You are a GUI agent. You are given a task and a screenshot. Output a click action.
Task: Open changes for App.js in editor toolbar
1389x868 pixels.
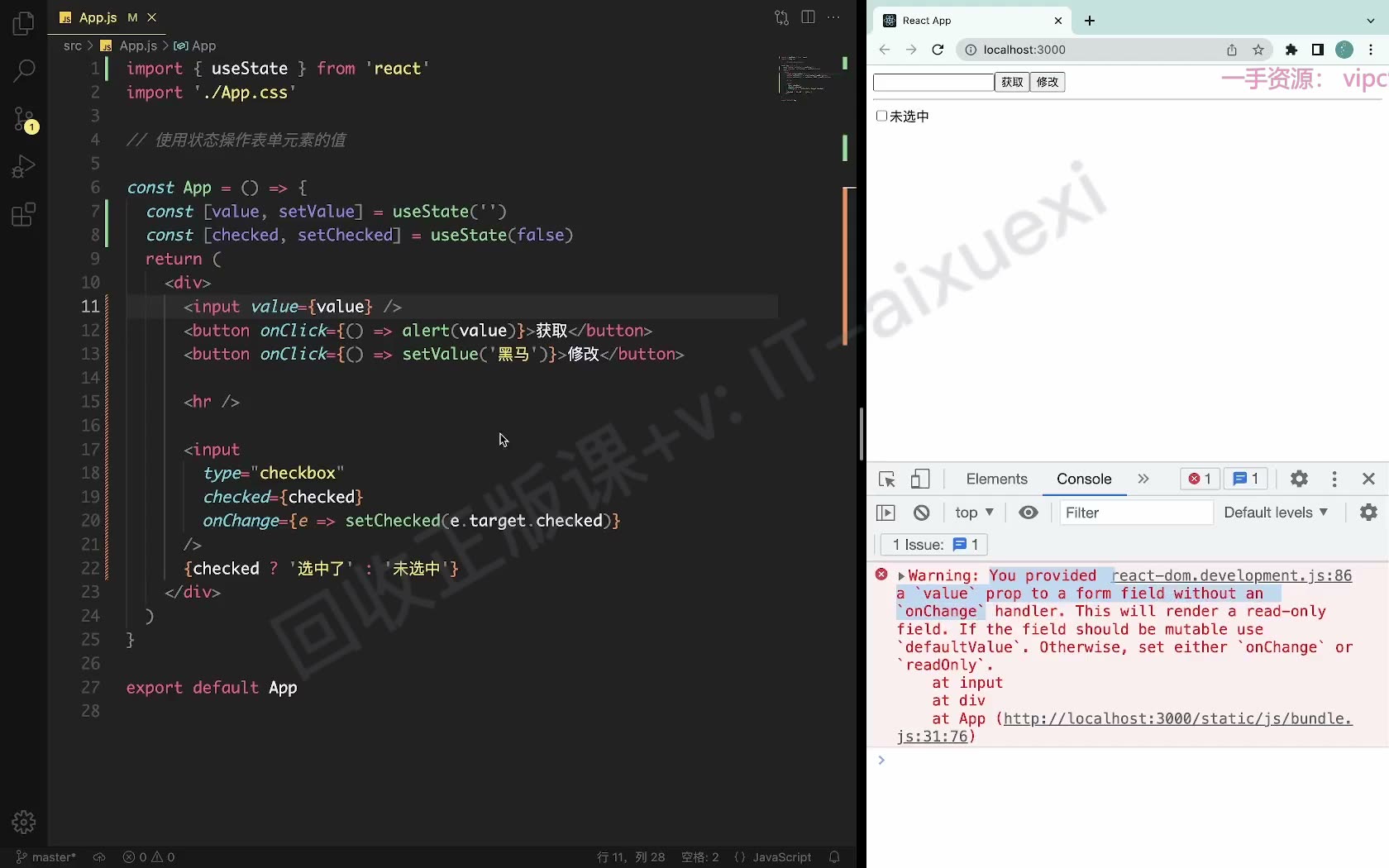pyautogui.click(x=781, y=17)
